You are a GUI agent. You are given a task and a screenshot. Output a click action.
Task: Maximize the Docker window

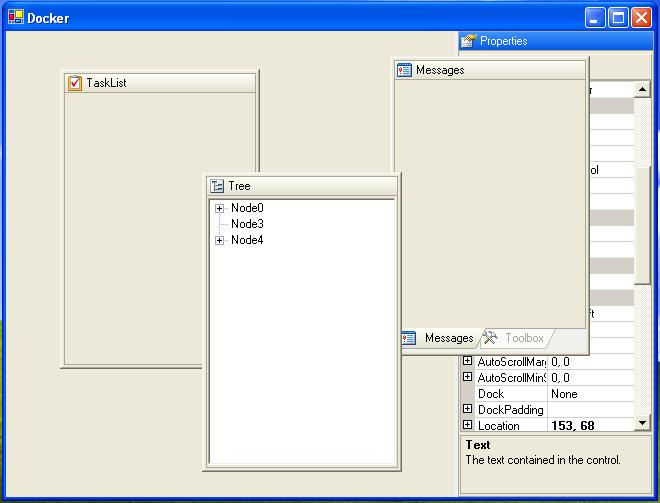(618, 18)
